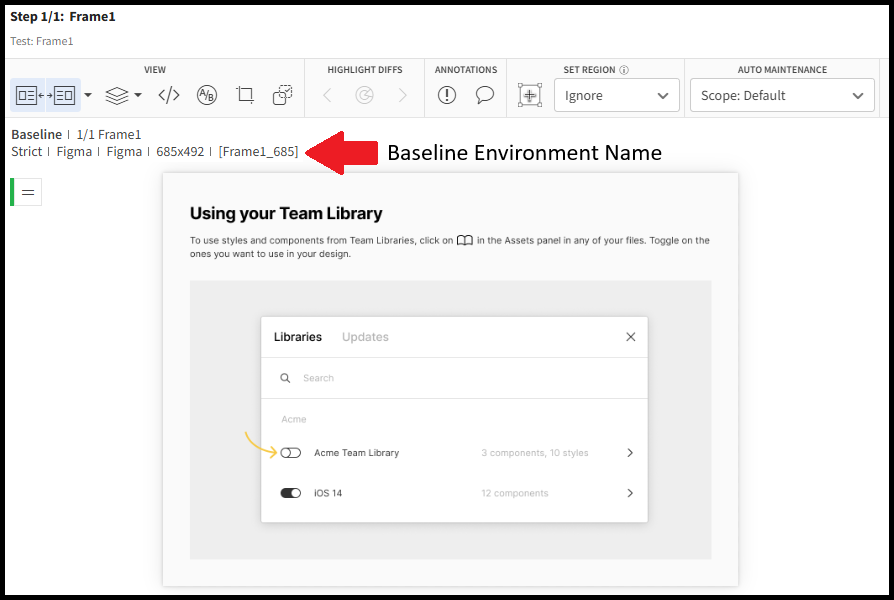Click the root cause analysis code icon
The image size is (894, 600).
pos(169,95)
